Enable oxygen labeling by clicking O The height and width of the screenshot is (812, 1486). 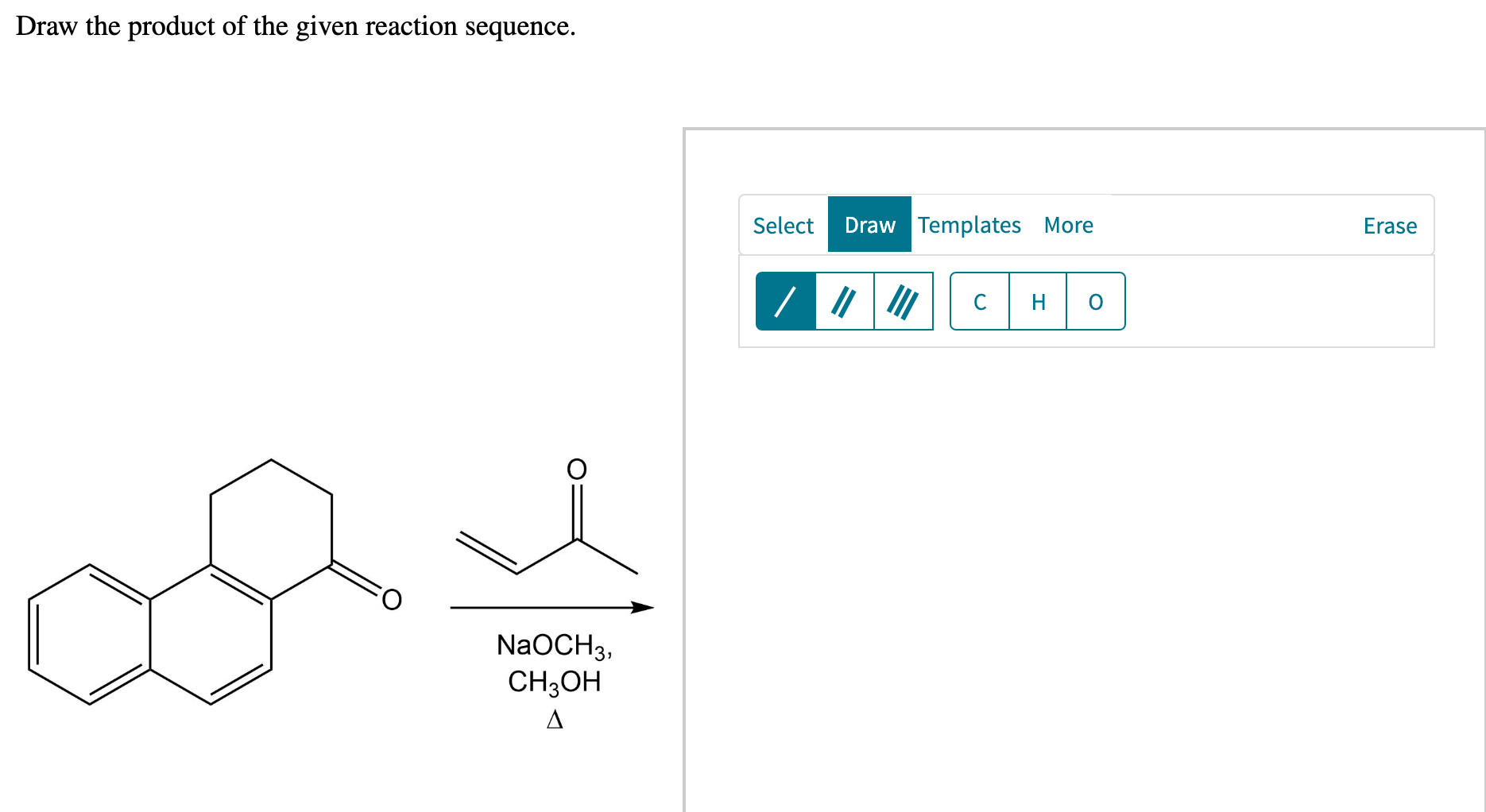click(x=1094, y=300)
